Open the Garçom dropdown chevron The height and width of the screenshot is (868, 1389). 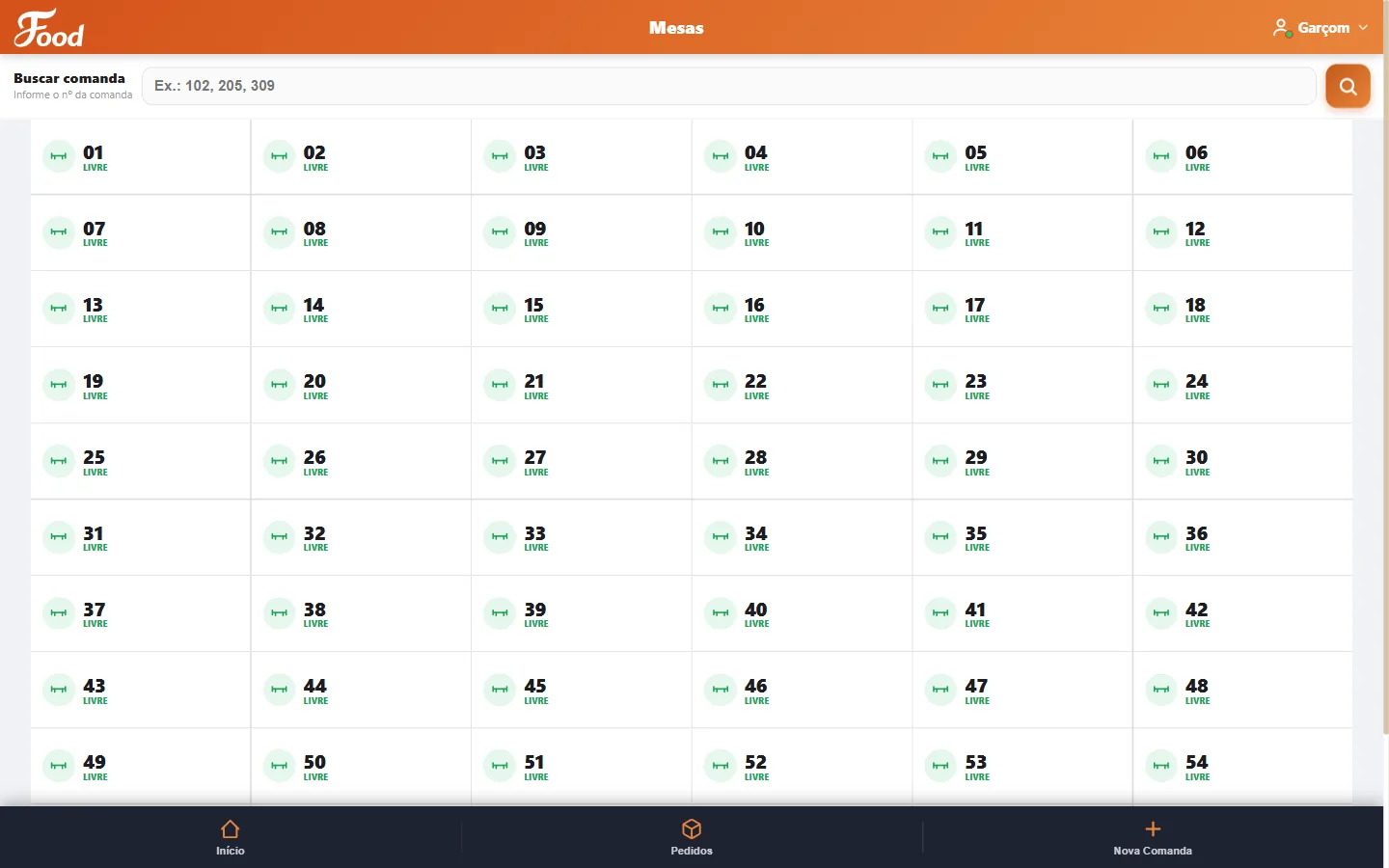1363,28
